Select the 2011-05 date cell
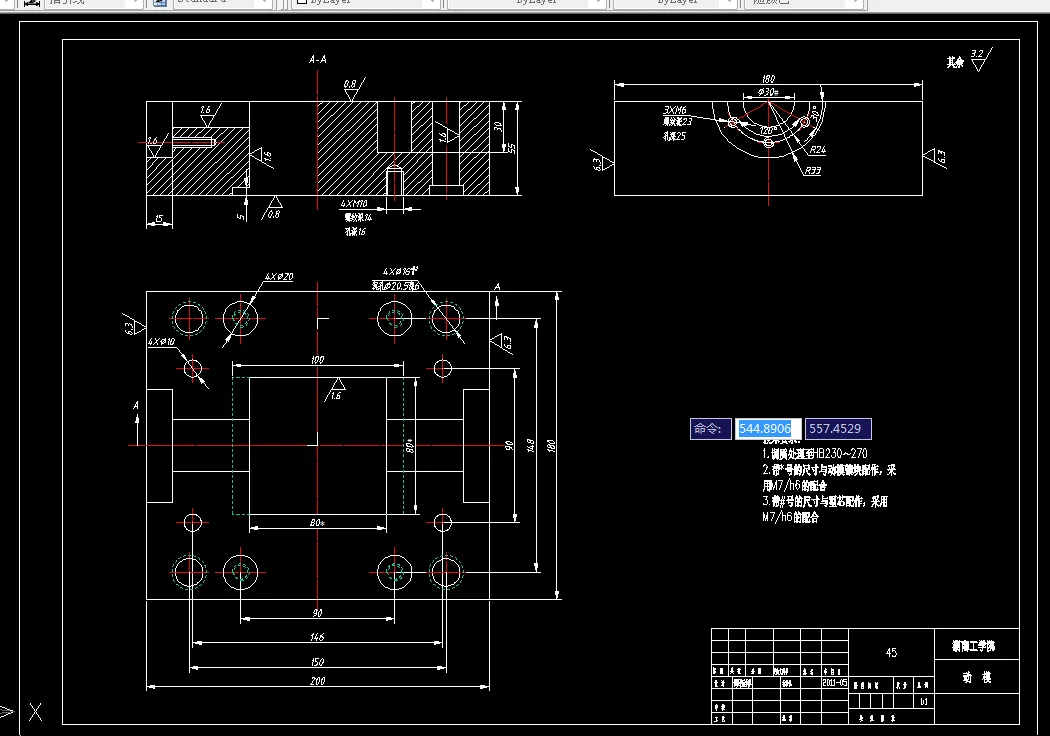The image size is (1050, 736). [834, 683]
